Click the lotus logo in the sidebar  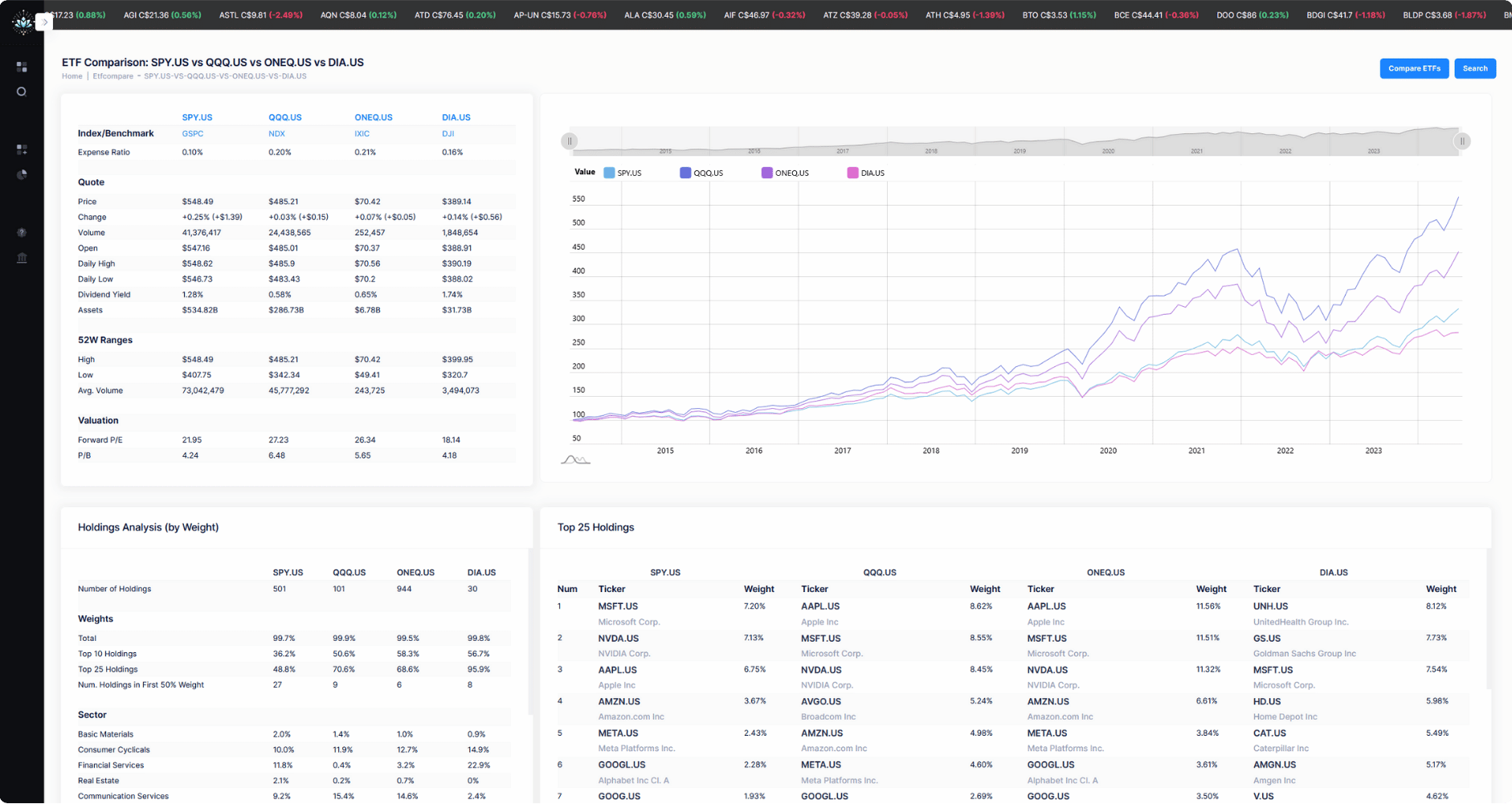(22, 22)
